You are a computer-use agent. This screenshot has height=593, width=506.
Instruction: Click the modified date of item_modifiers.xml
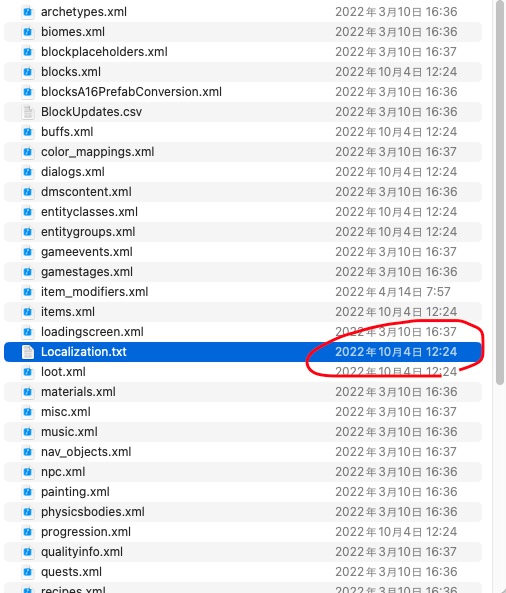click(x=393, y=292)
